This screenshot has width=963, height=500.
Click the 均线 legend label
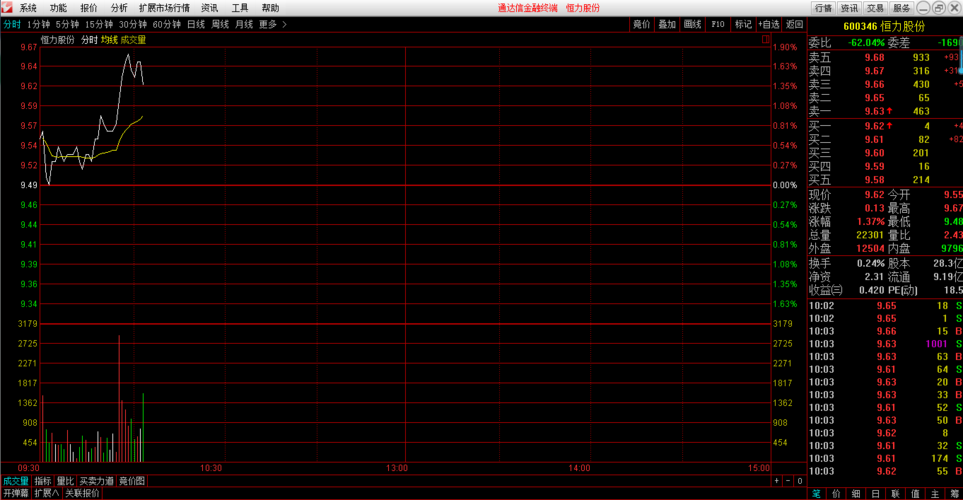[x=109, y=40]
